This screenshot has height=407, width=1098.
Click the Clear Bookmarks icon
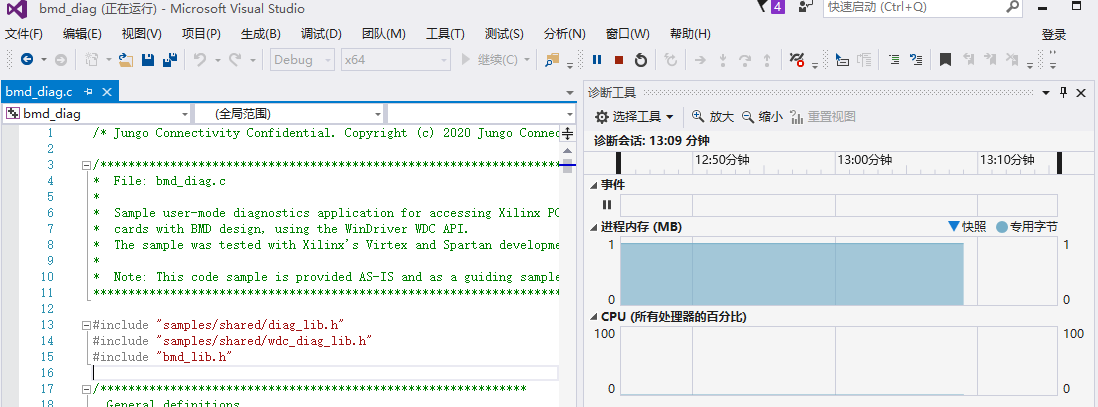click(x=1011, y=60)
